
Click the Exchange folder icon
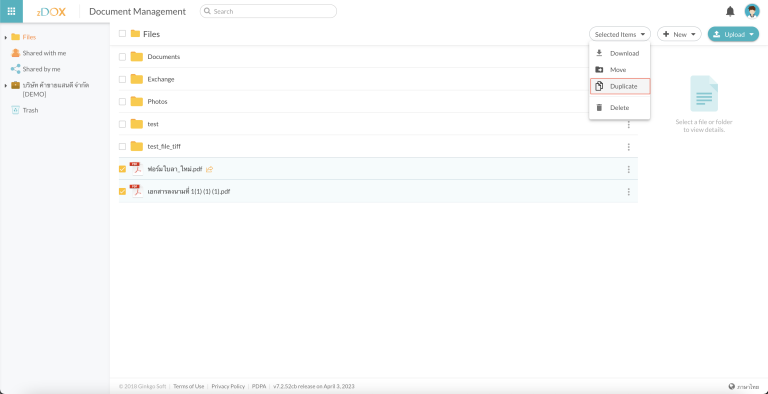pos(137,79)
